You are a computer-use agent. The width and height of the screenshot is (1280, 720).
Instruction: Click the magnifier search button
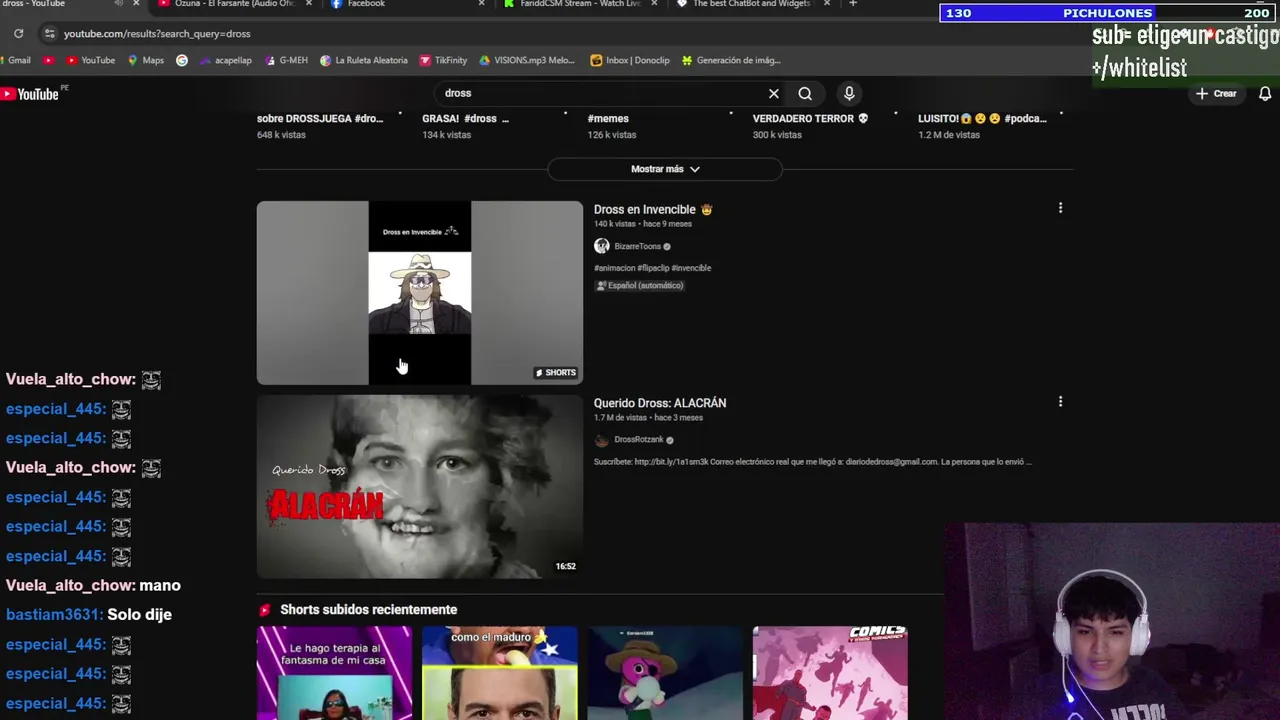[x=805, y=93]
